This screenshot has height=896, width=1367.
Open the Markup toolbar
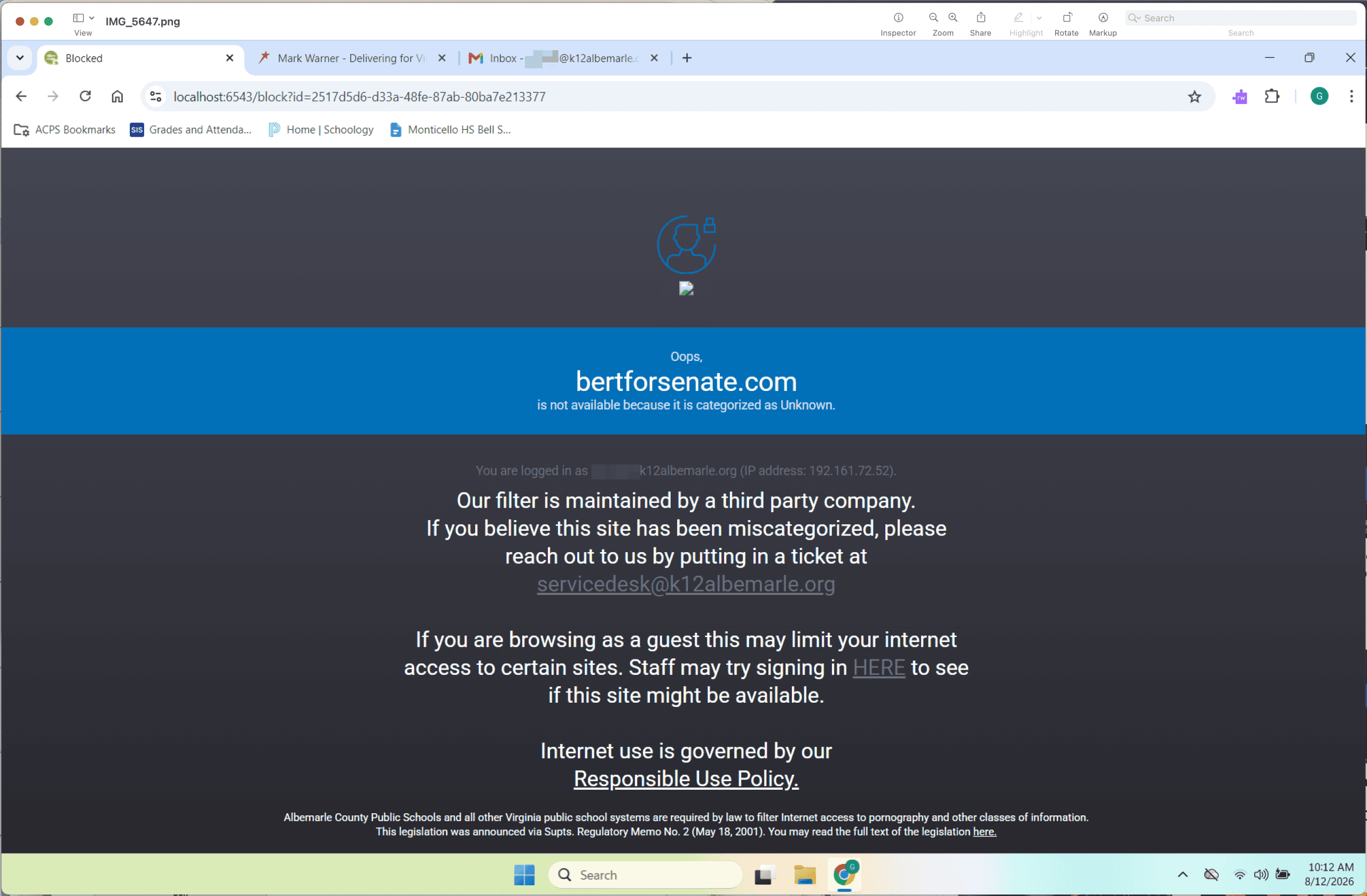tap(1103, 18)
